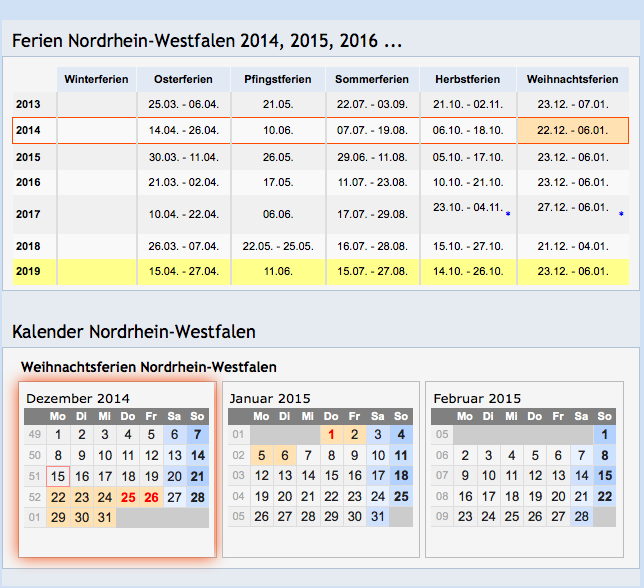
Task: Open 2019 Herbstferien cell 14.10. - 26.10.
Action: tap(468, 271)
